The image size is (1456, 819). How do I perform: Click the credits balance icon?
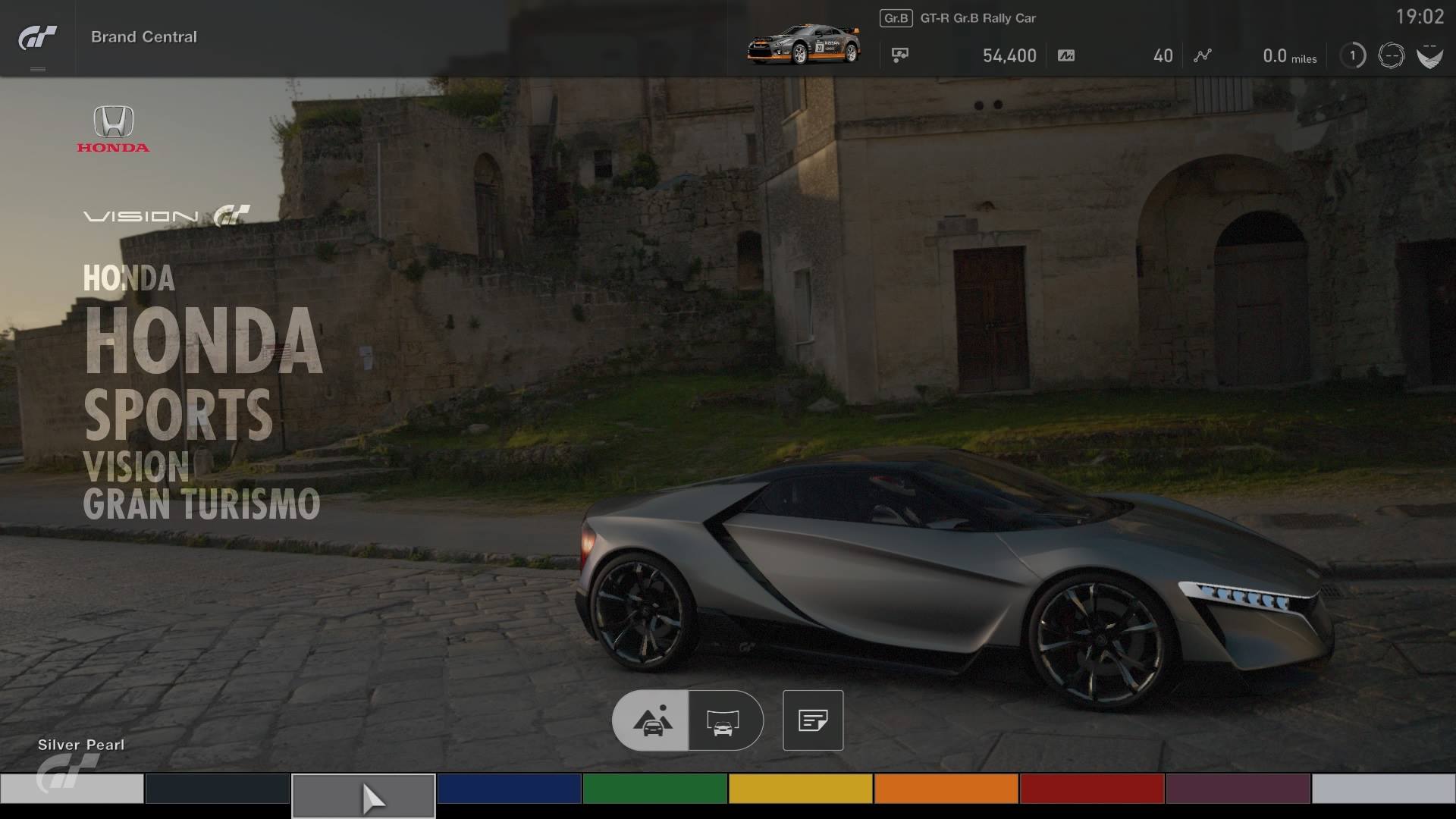(x=900, y=55)
